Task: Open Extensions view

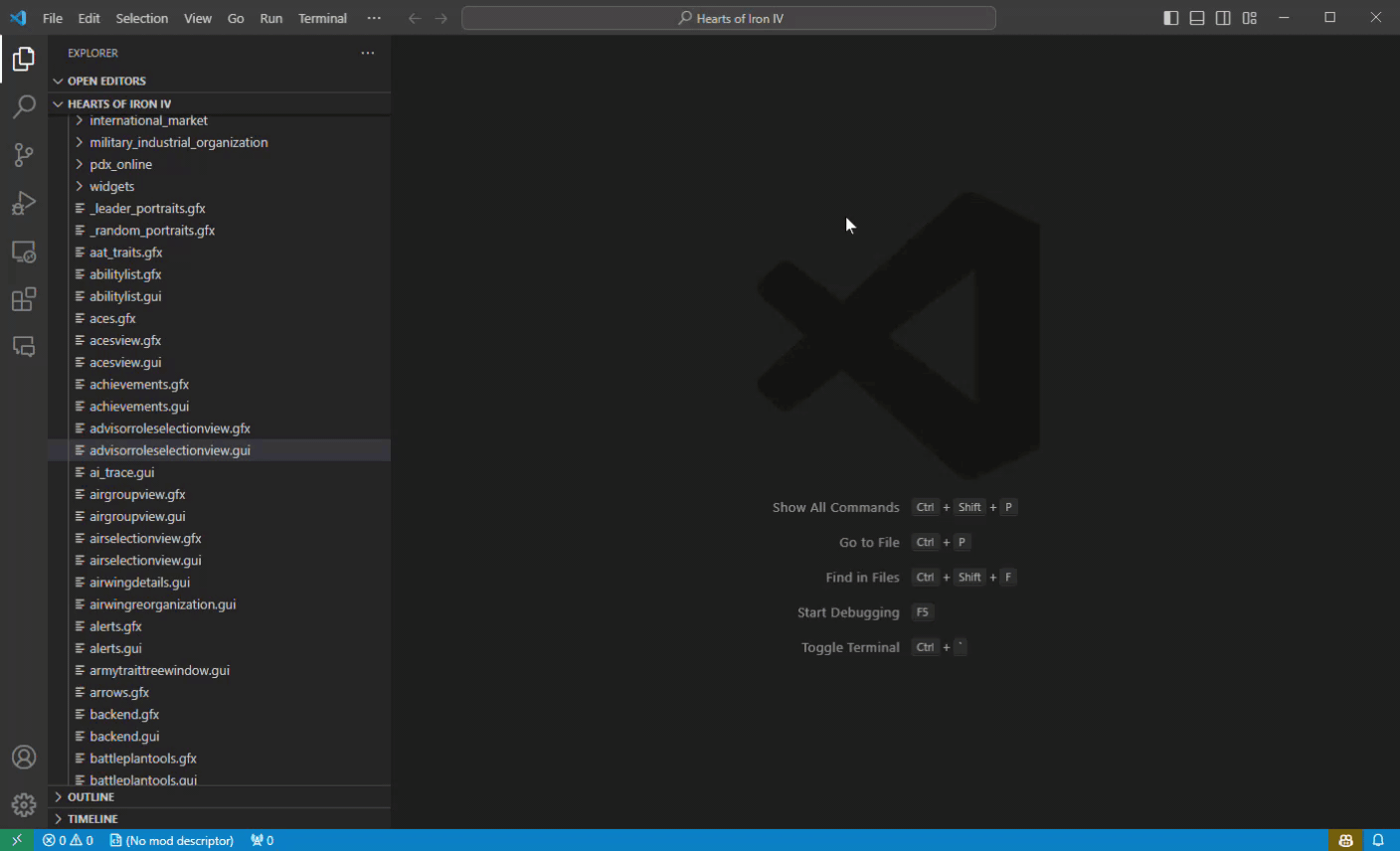Action: click(x=24, y=299)
